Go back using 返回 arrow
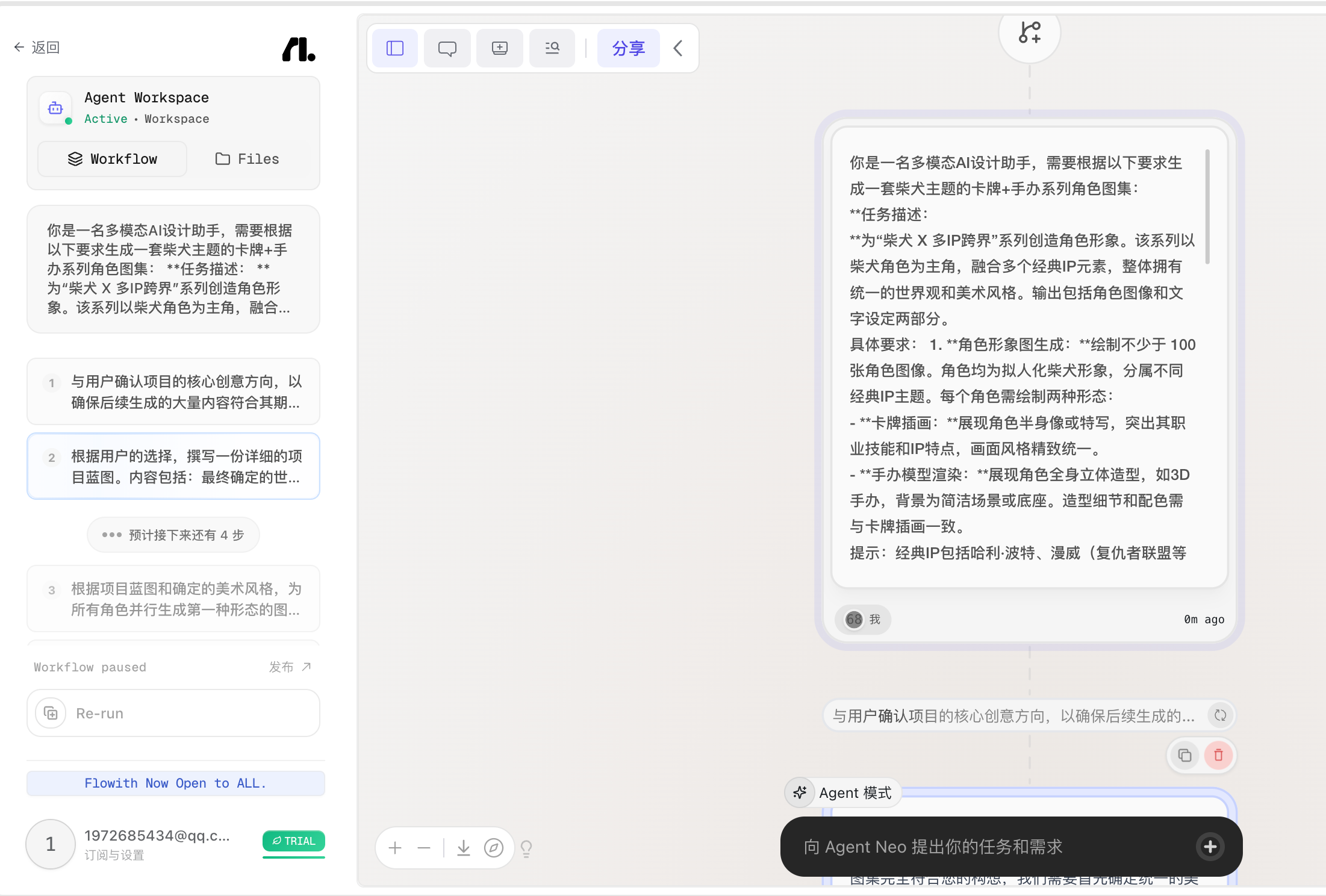 (x=37, y=47)
